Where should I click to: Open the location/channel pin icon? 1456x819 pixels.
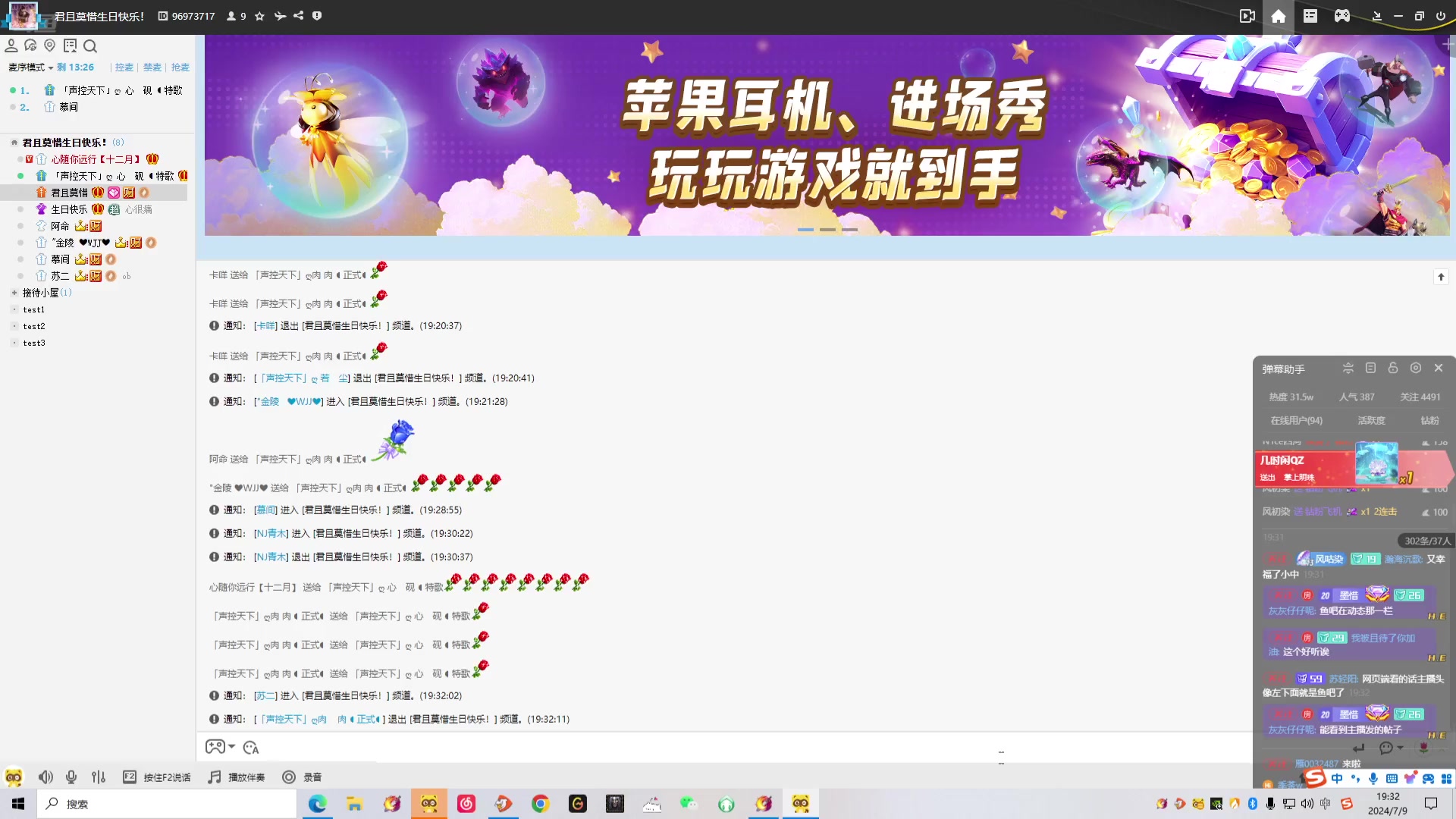tap(50, 45)
